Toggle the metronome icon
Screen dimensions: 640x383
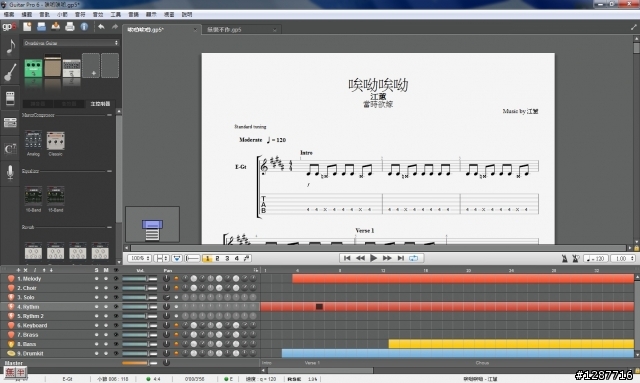tap(564, 258)
